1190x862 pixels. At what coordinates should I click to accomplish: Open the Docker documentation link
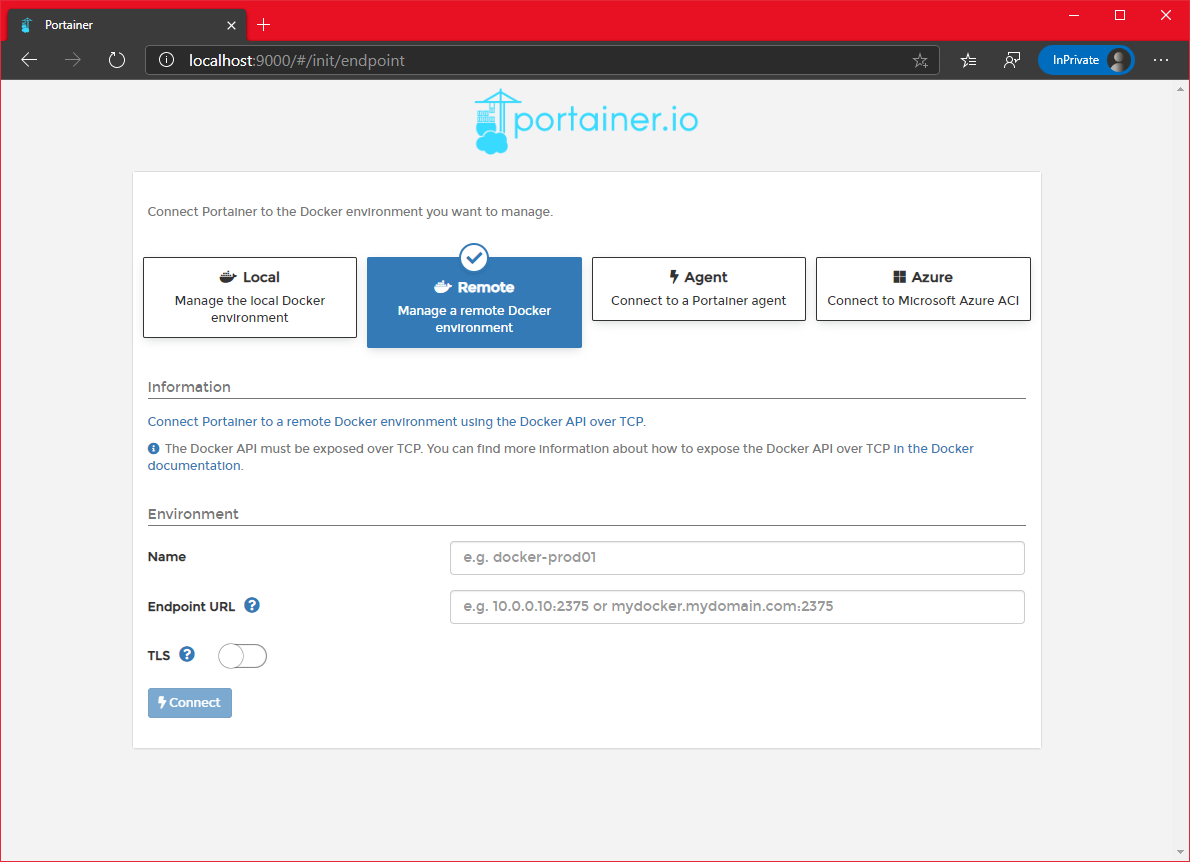tap(932, 449)
